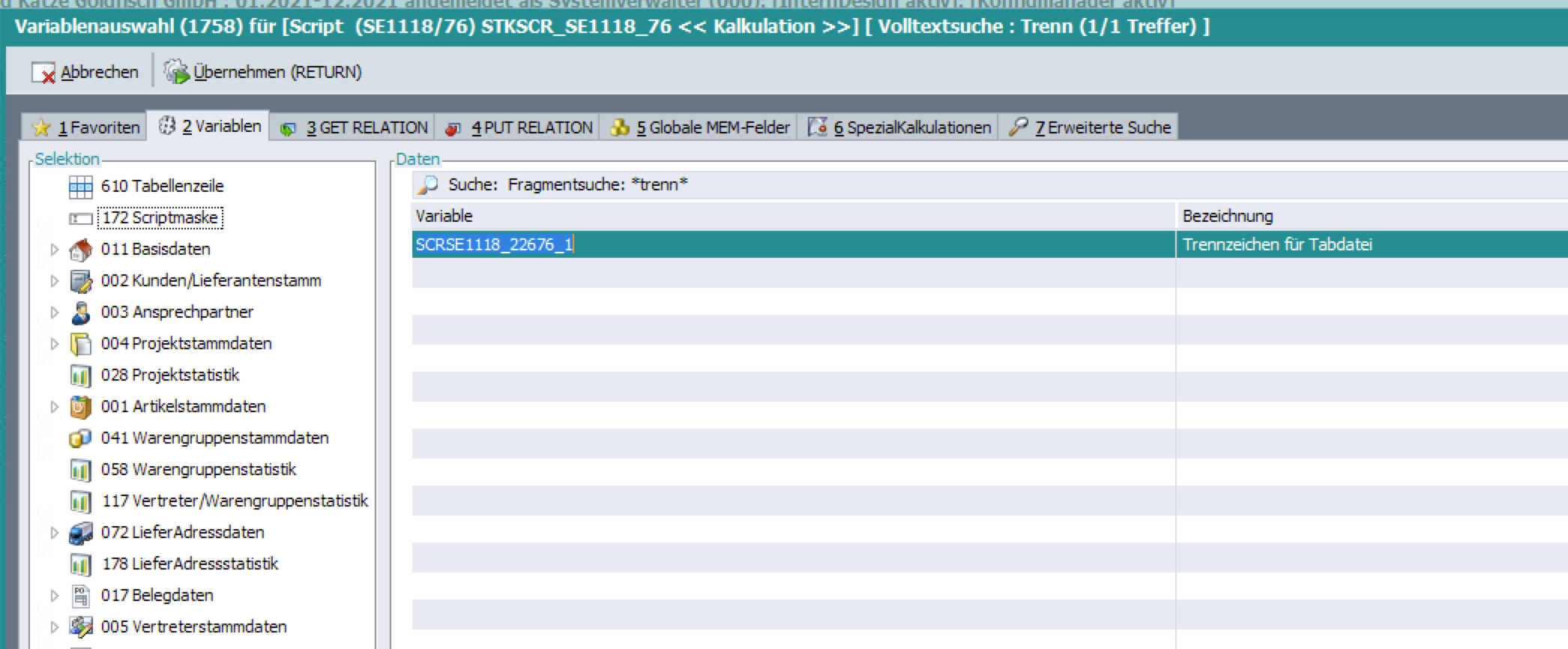Expand the 017 Belegdaten tree node

[54, 596]
